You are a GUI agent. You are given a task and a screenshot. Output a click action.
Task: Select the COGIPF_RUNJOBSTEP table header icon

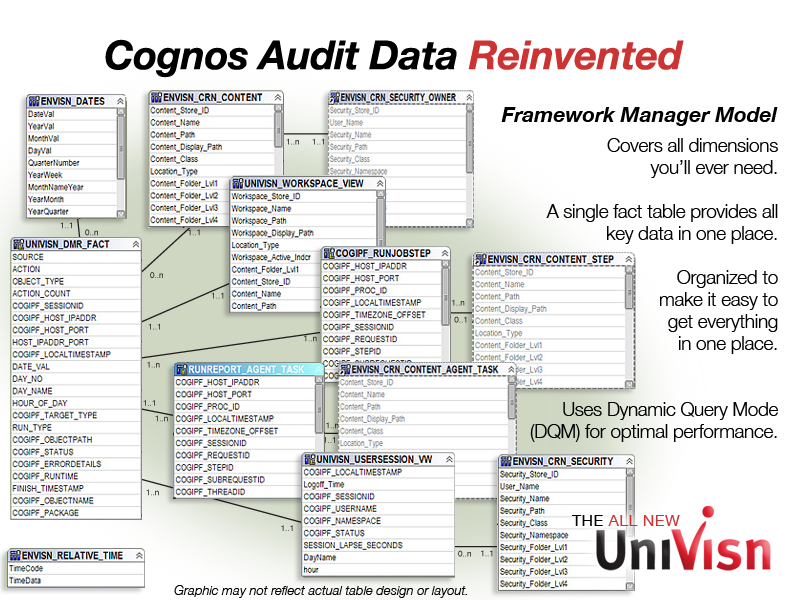[x=331, y=254]
